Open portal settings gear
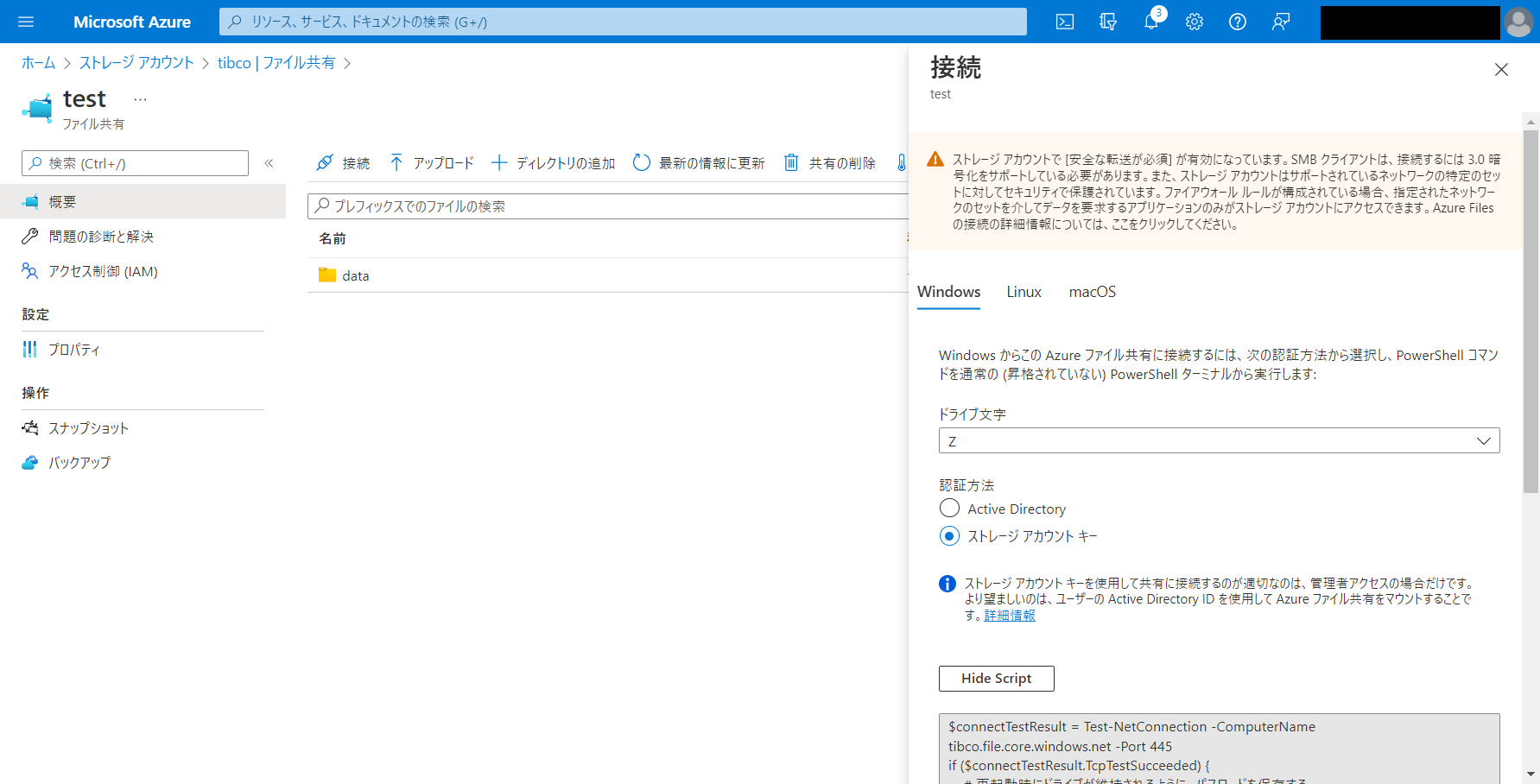The image size is (1540, 784). pos(1195,22)
